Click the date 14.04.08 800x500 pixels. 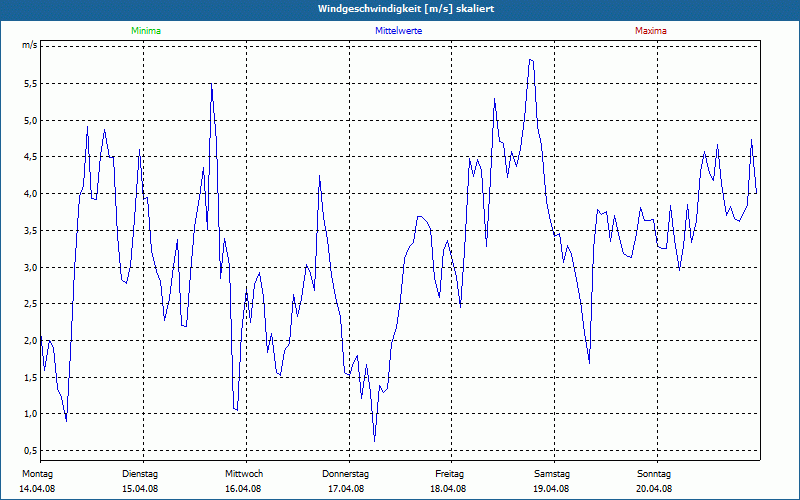coord(37,489)
